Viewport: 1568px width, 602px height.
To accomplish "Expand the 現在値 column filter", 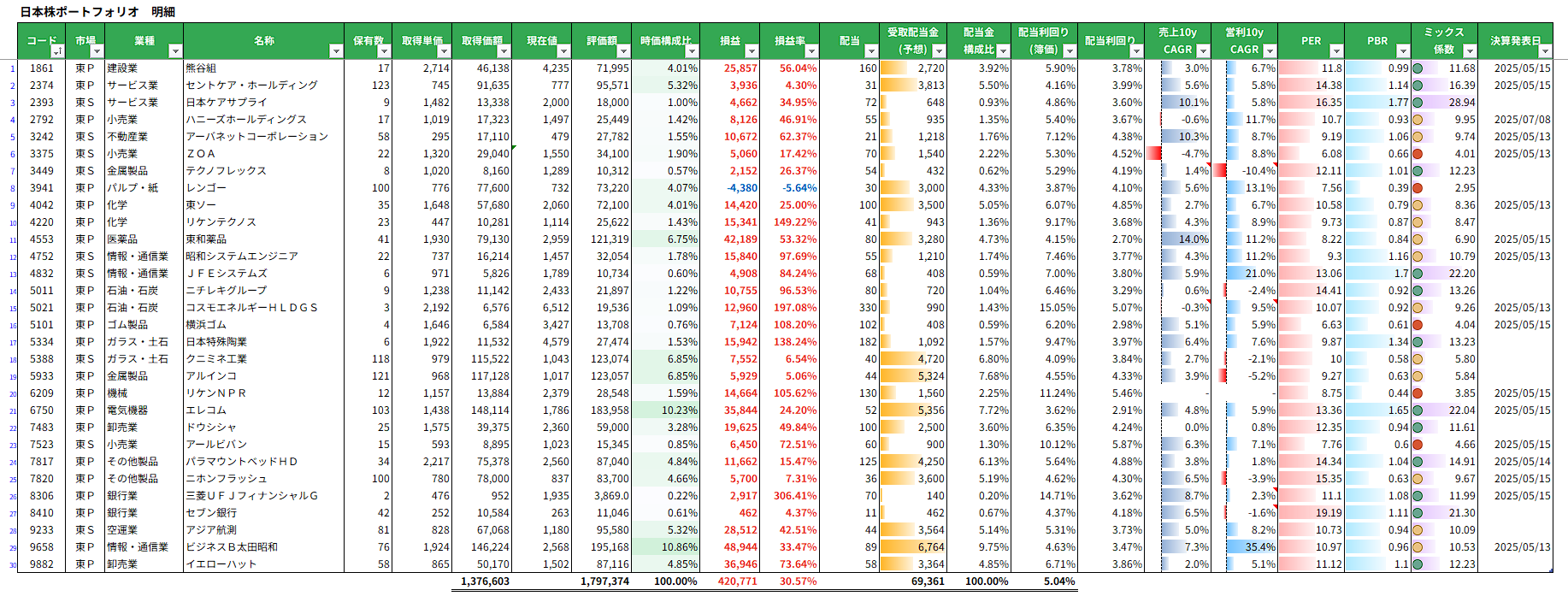I will click(x=563, y=51).
